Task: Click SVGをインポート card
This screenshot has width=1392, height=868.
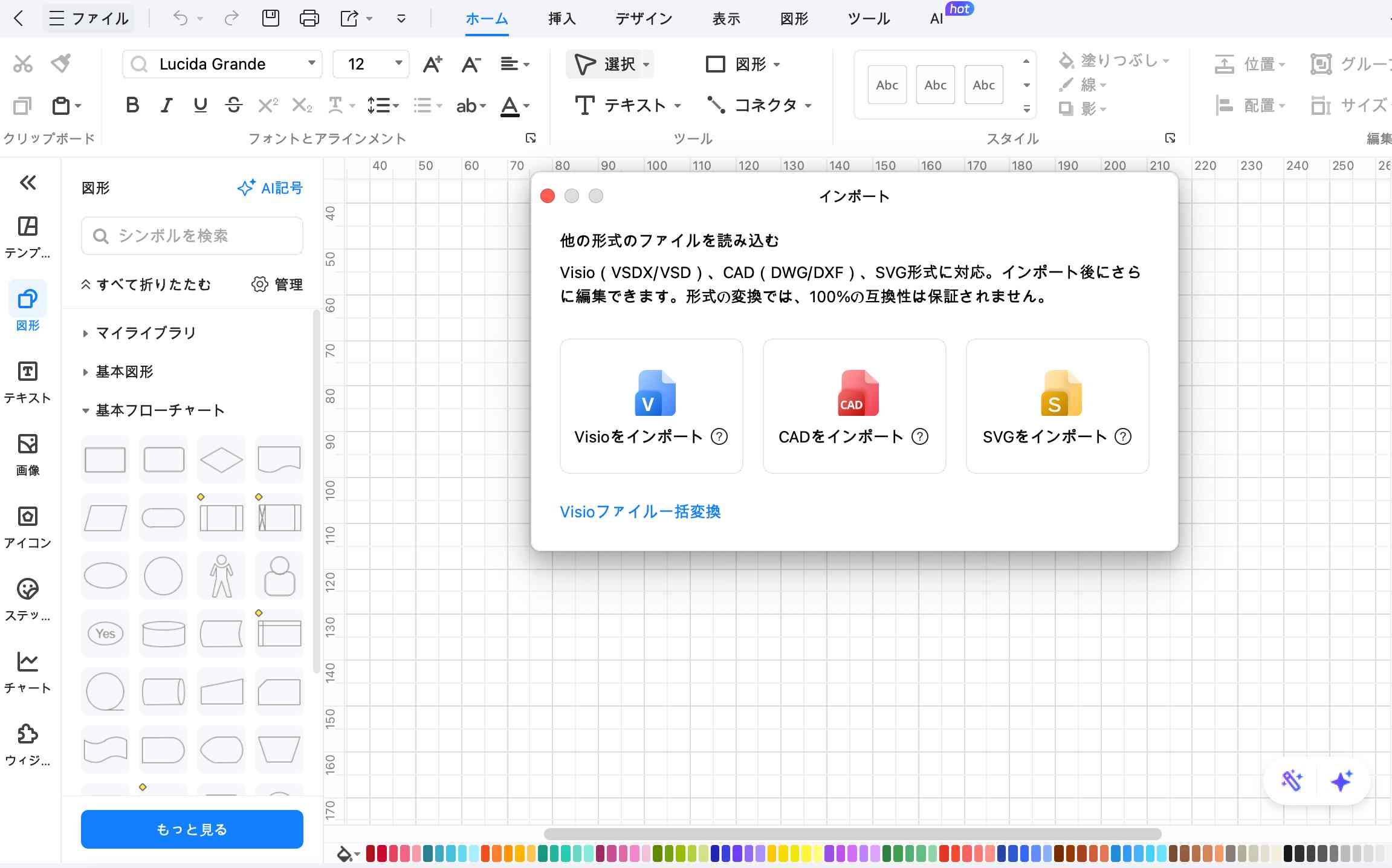Action: [x=1057, y=406]
